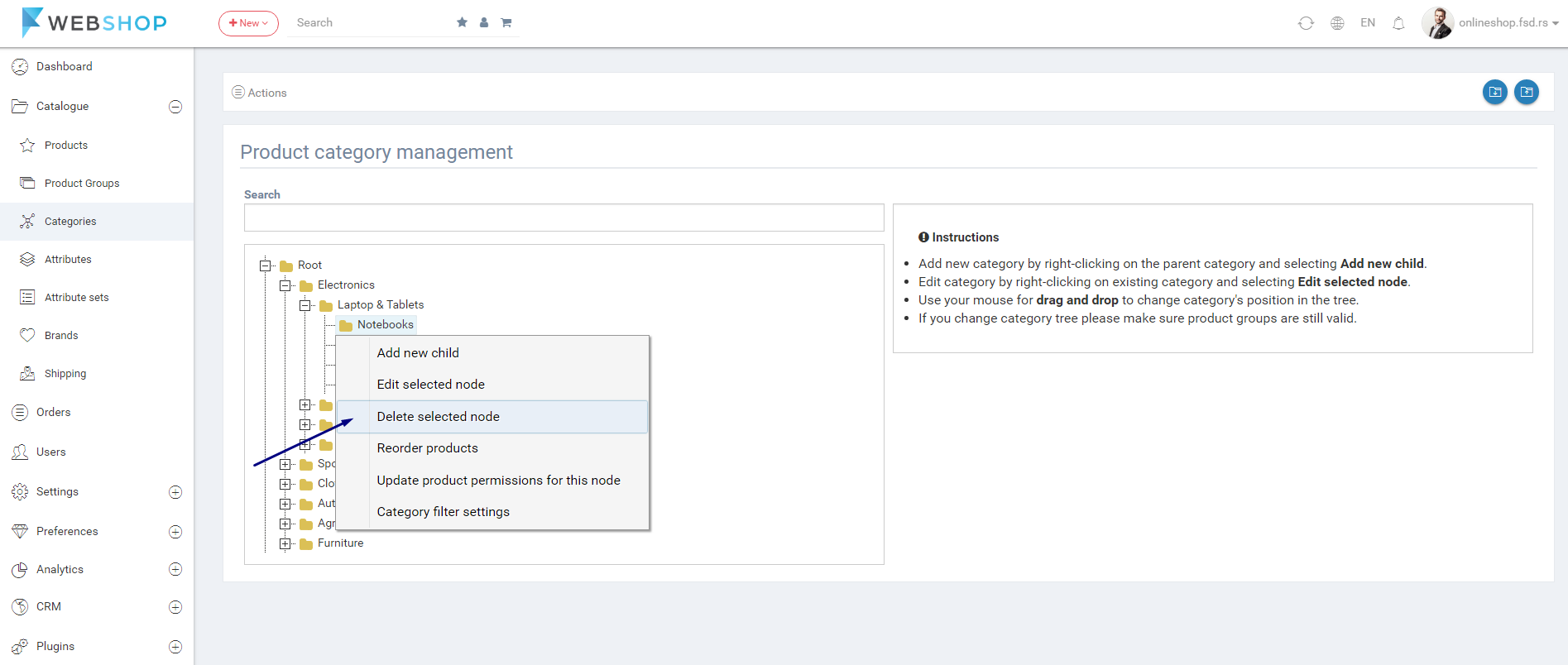Switch language via EN label

(x=1368, y=22)
